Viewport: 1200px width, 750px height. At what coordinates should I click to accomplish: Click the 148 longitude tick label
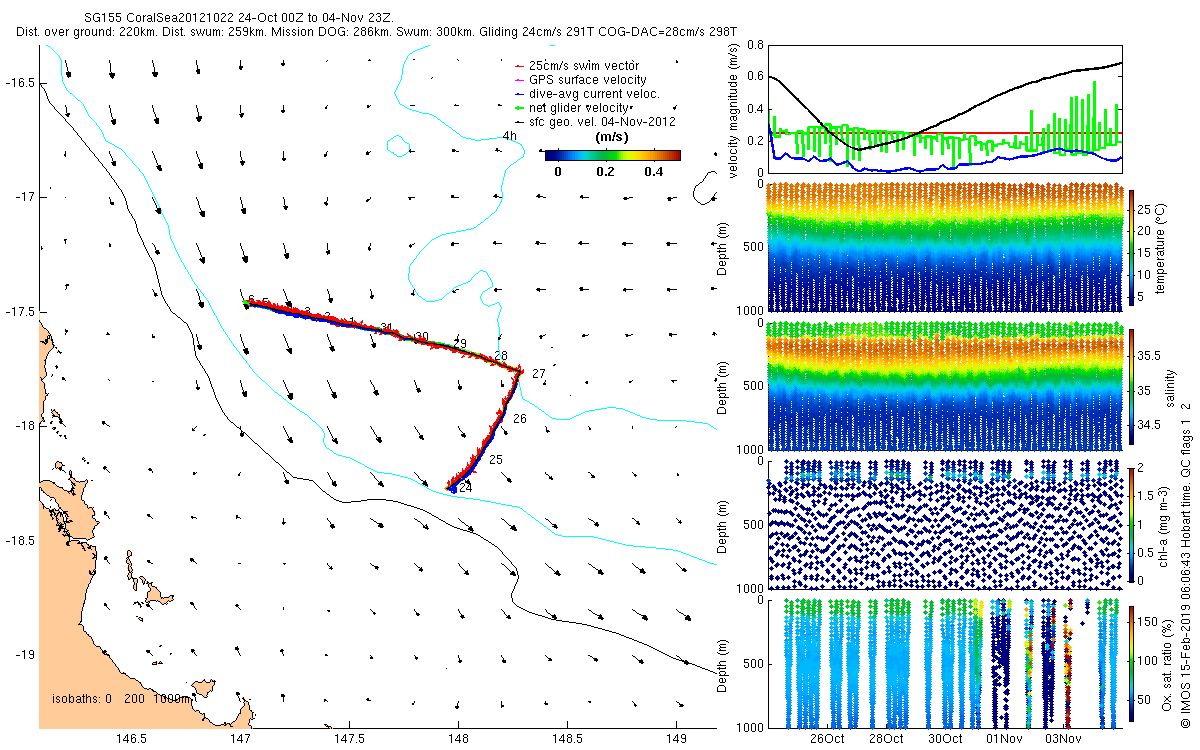(x=458, y=739)
